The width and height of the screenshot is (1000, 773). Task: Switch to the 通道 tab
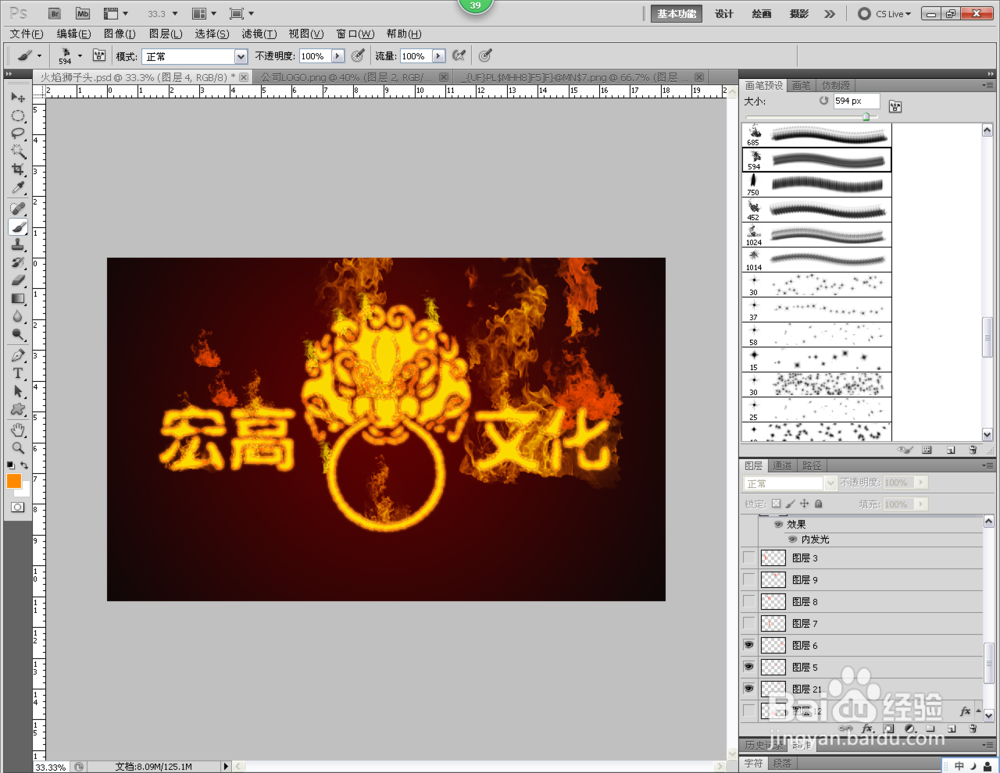click(784, 464)
